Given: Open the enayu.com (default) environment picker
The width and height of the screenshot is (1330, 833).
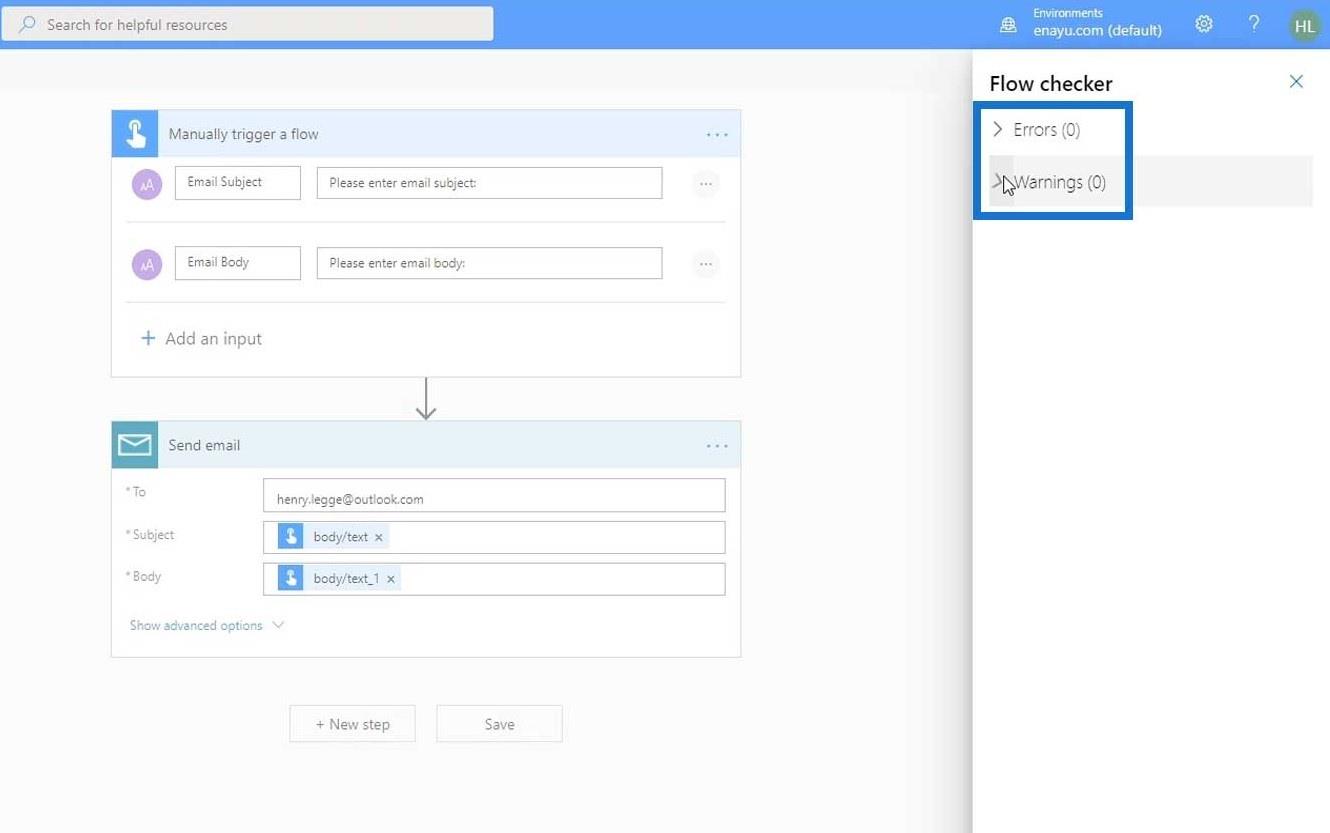Looking at the screenshot, I should [1098, 30].
